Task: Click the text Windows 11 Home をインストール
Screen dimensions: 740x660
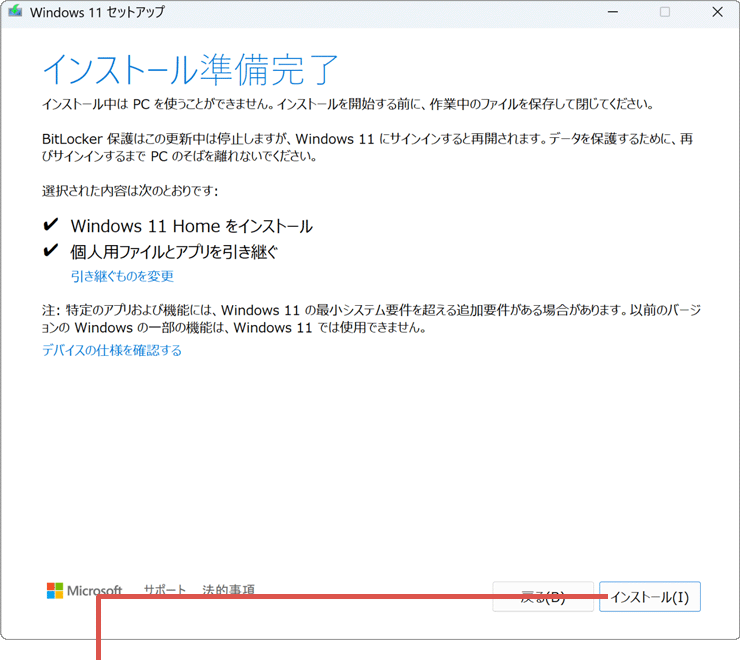Action: (x=192, y=226)
